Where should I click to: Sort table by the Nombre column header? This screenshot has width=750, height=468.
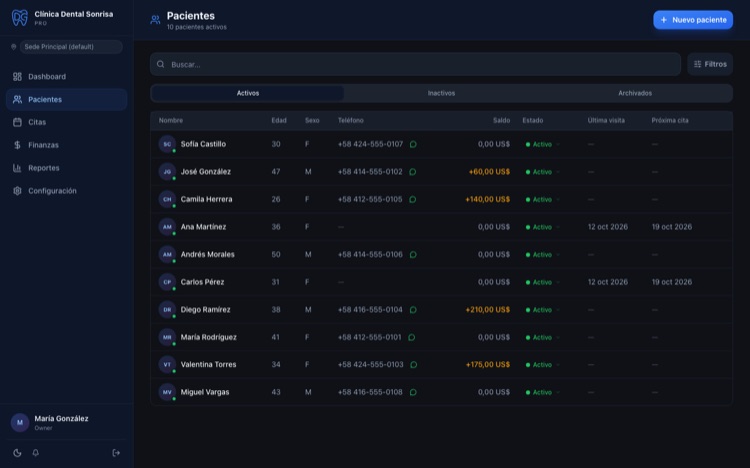(x=171, y=121)
